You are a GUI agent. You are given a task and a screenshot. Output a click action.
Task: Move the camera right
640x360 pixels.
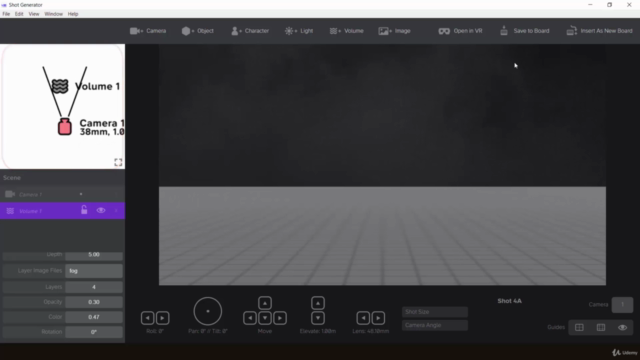pyautogui.click(x=280, y=318)
